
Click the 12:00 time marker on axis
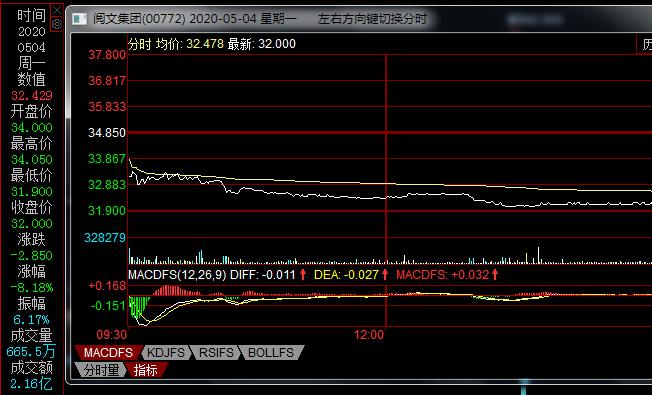[x=369, y=335]
